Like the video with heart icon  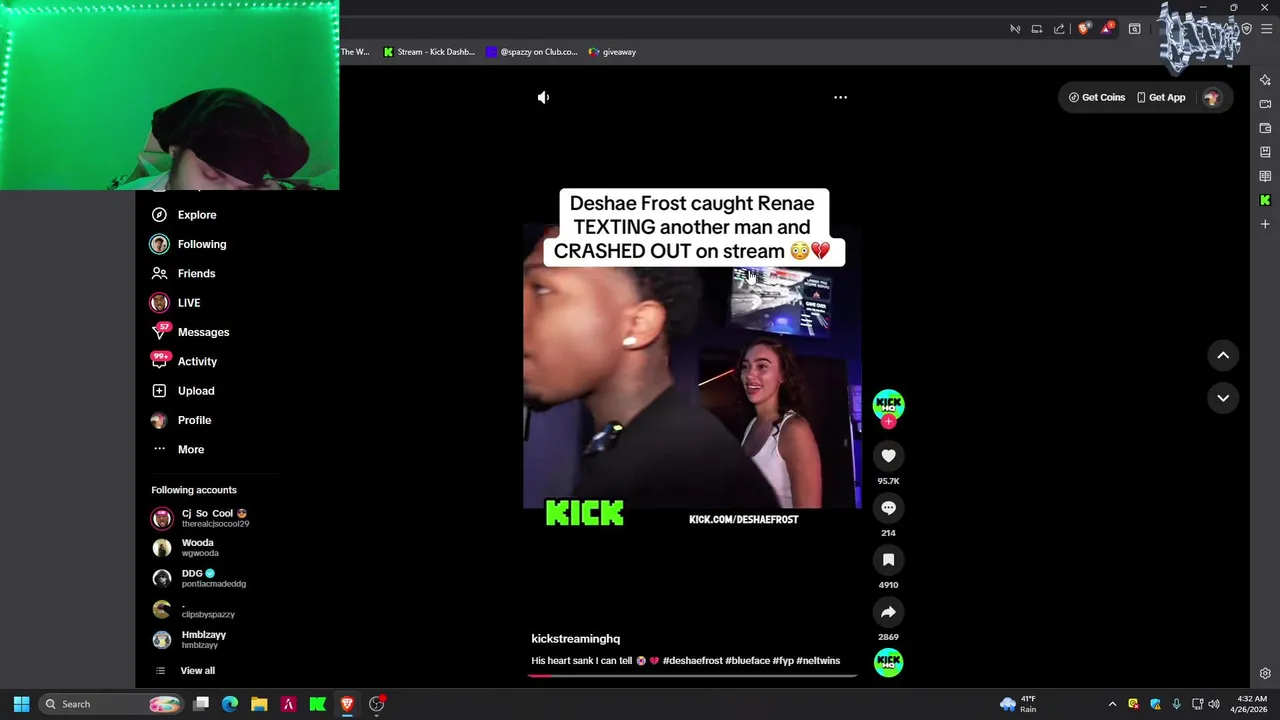click(888, 456)
